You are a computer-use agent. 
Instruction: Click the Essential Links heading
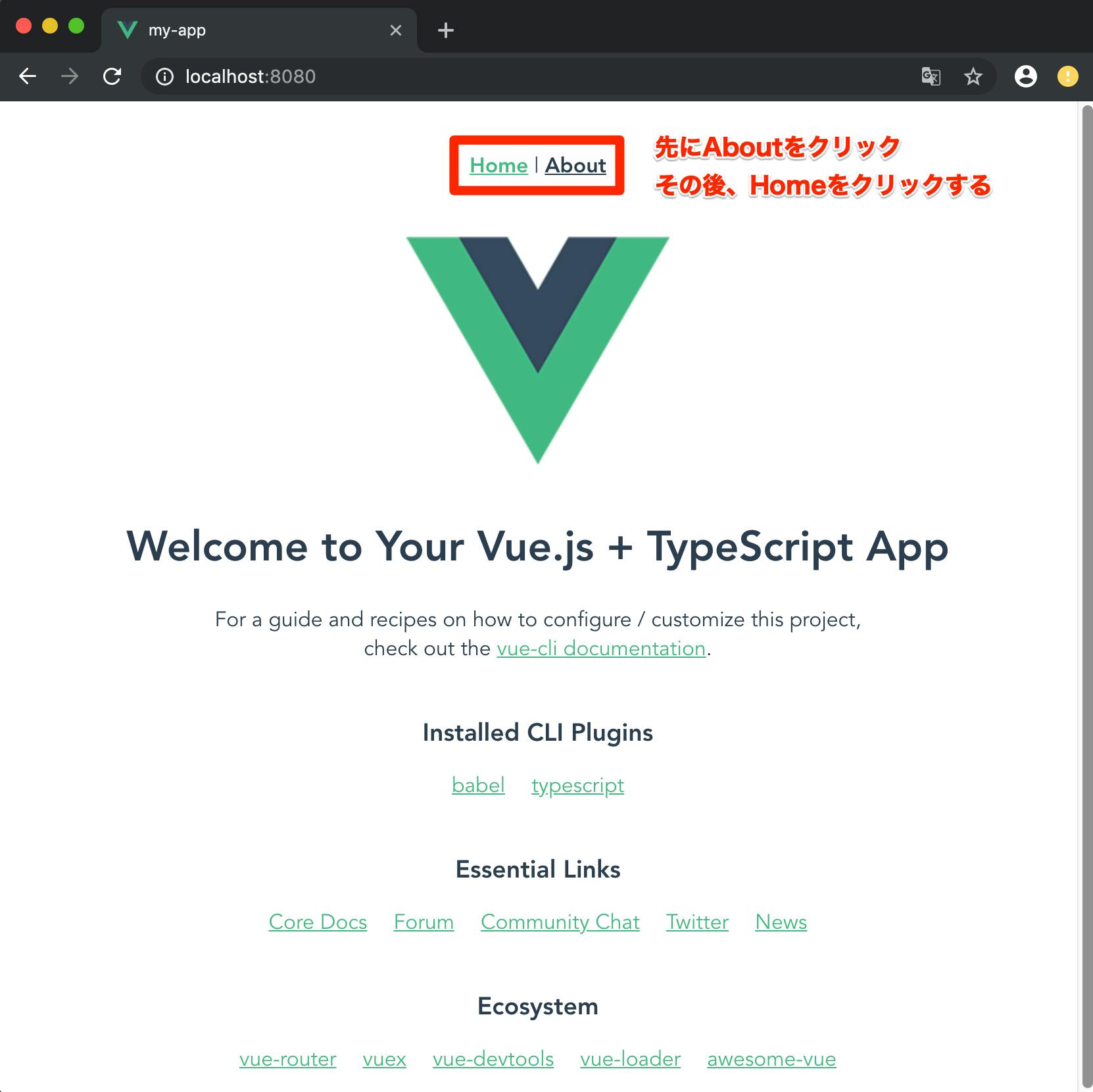click(x=538, y=870)
